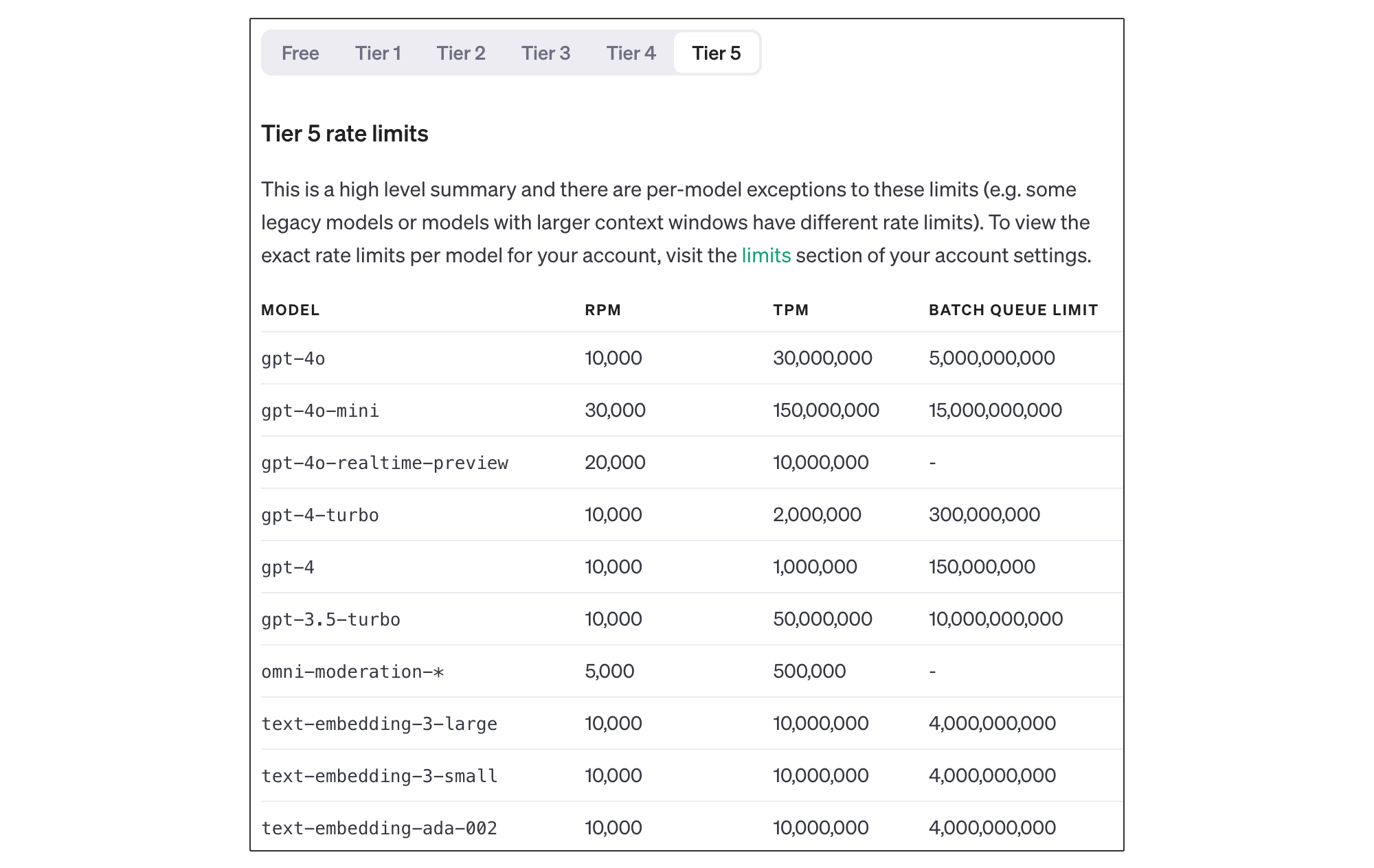Show Tier 3 rate limits
The width and height of the screenshot is (1374, 868).
click(545, 53)
